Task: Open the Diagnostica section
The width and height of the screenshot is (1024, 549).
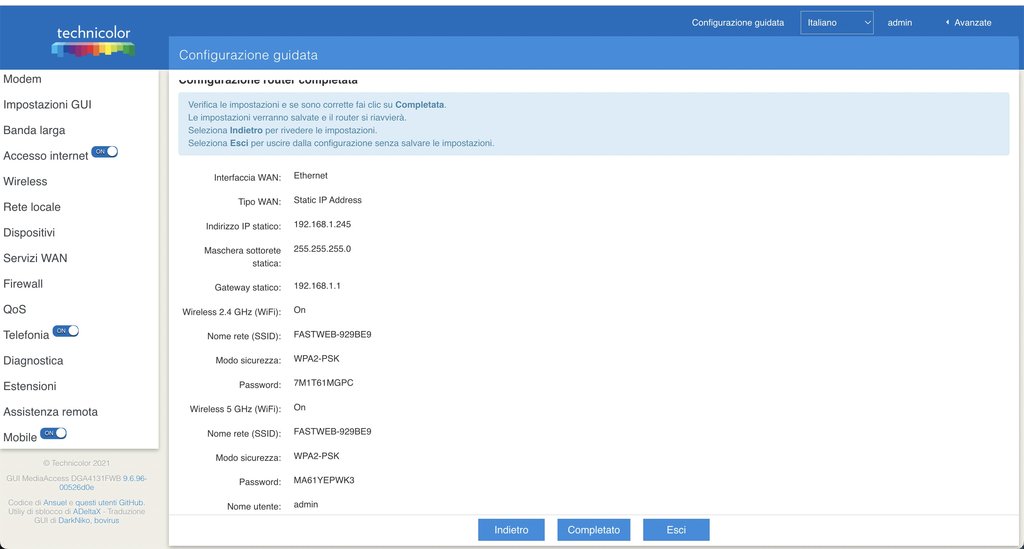Action: coord(33,361)
